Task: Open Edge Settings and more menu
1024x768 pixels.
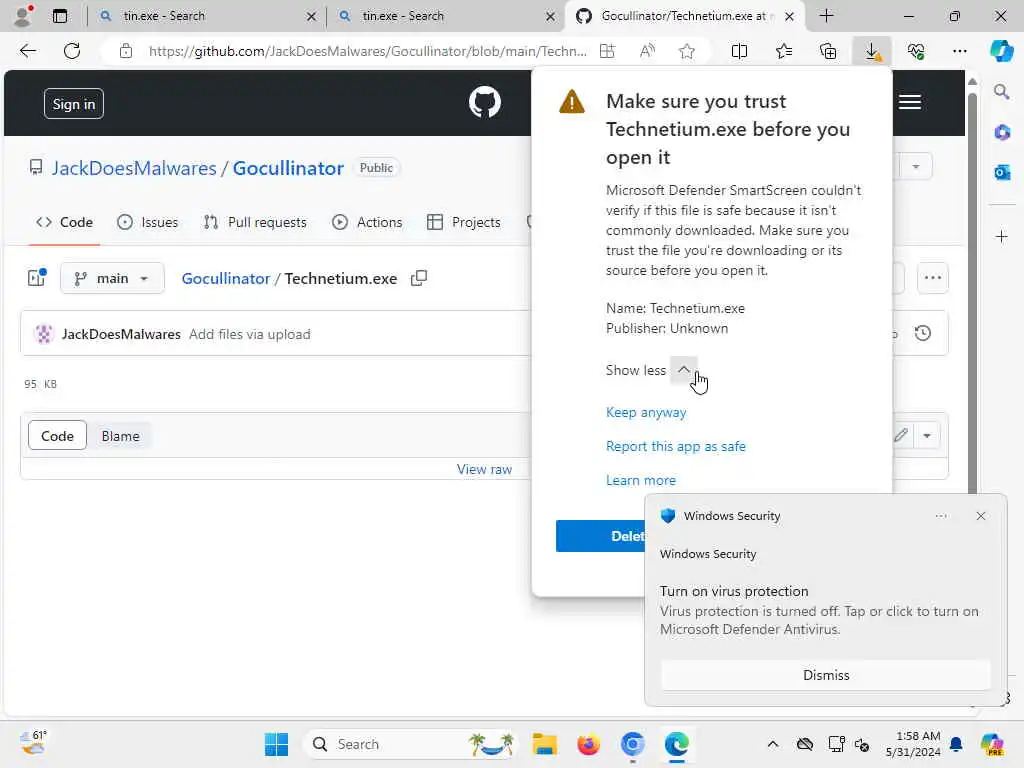Action: point(959,51)
